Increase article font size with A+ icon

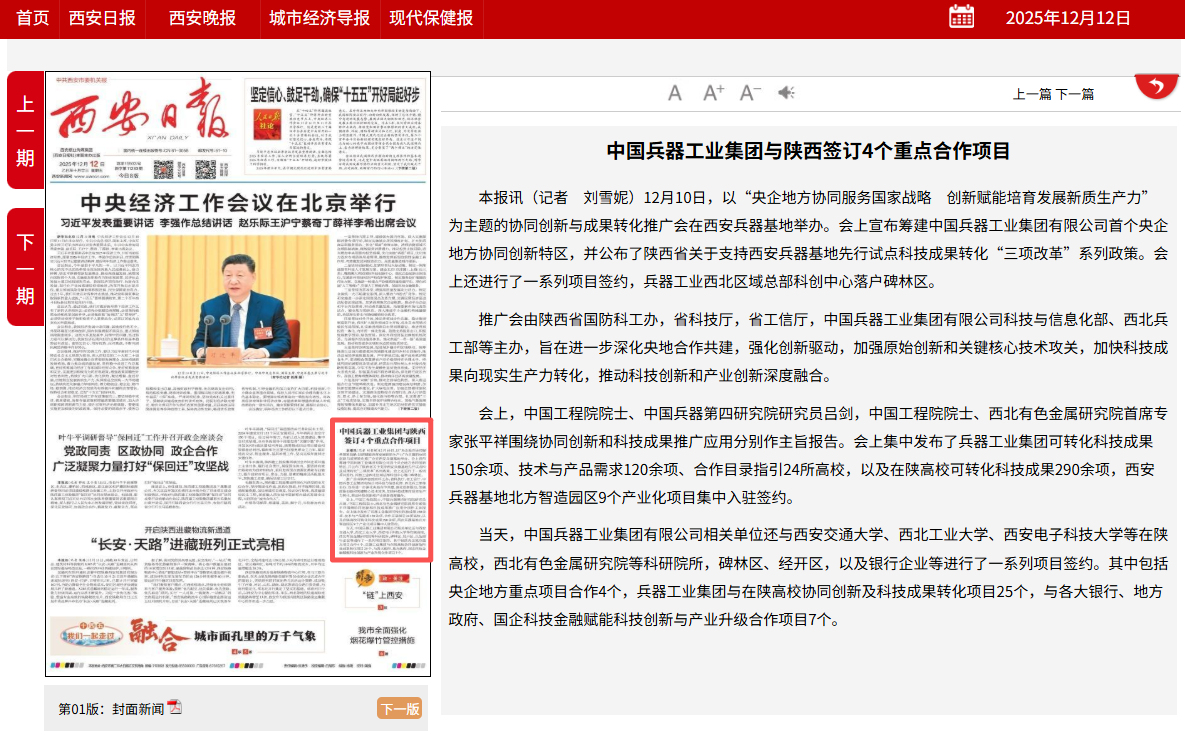pos(713,93)
